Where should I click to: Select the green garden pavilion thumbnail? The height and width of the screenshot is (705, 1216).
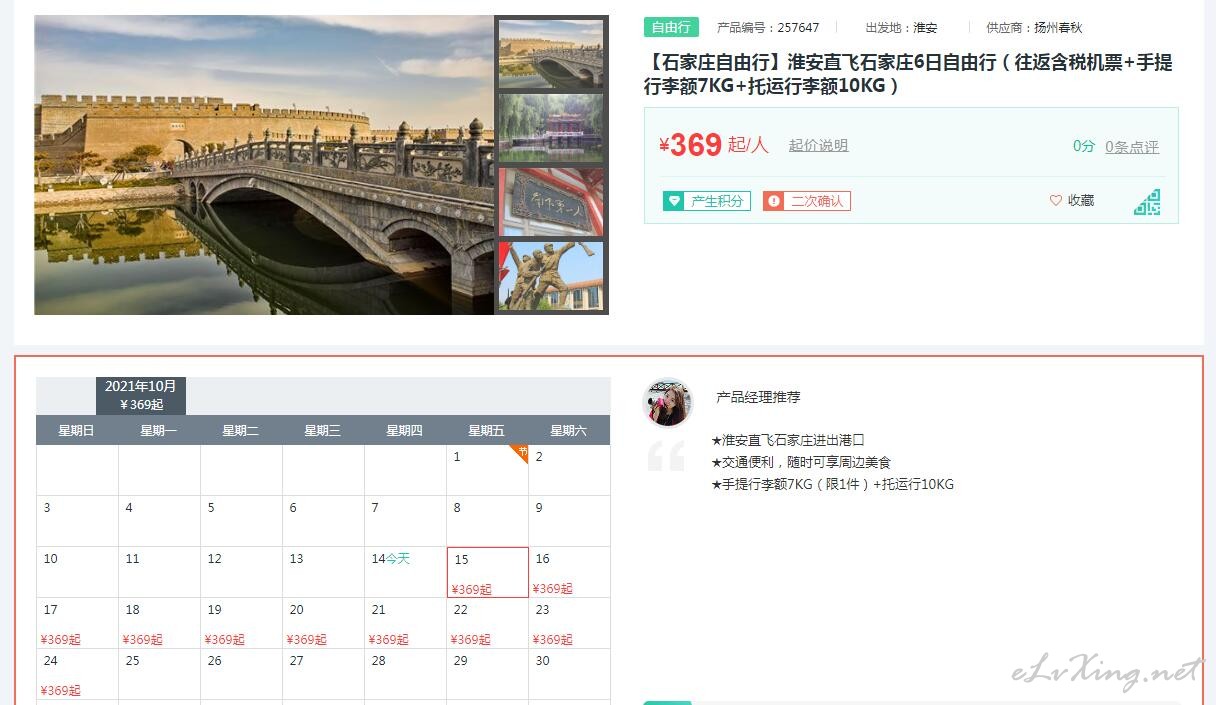551,128
